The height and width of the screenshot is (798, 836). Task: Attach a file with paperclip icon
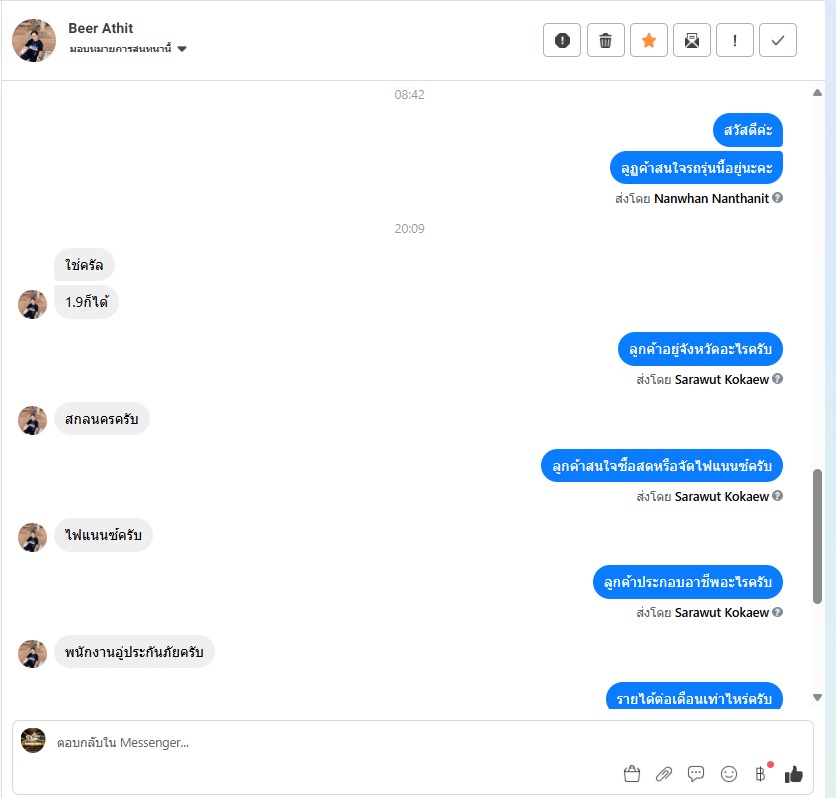click(x=664, y=773)
